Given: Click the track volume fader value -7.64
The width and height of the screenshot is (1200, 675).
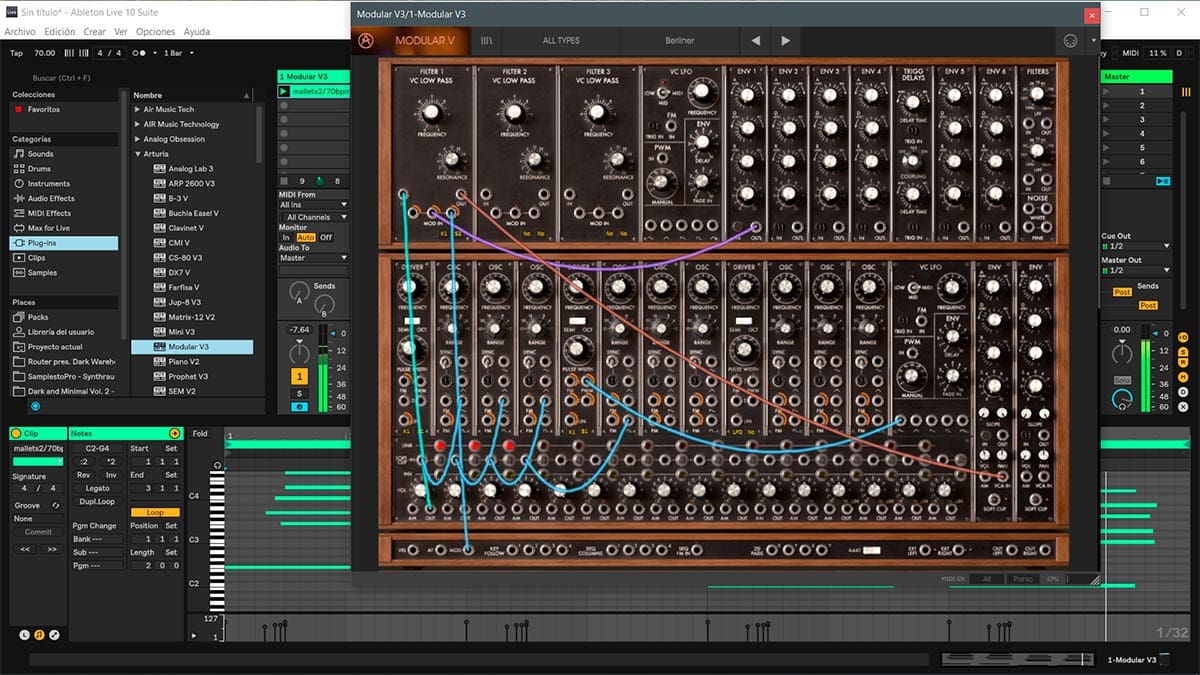Looking at the screenshot, I should pyautogui.click(x=299, y=329).
